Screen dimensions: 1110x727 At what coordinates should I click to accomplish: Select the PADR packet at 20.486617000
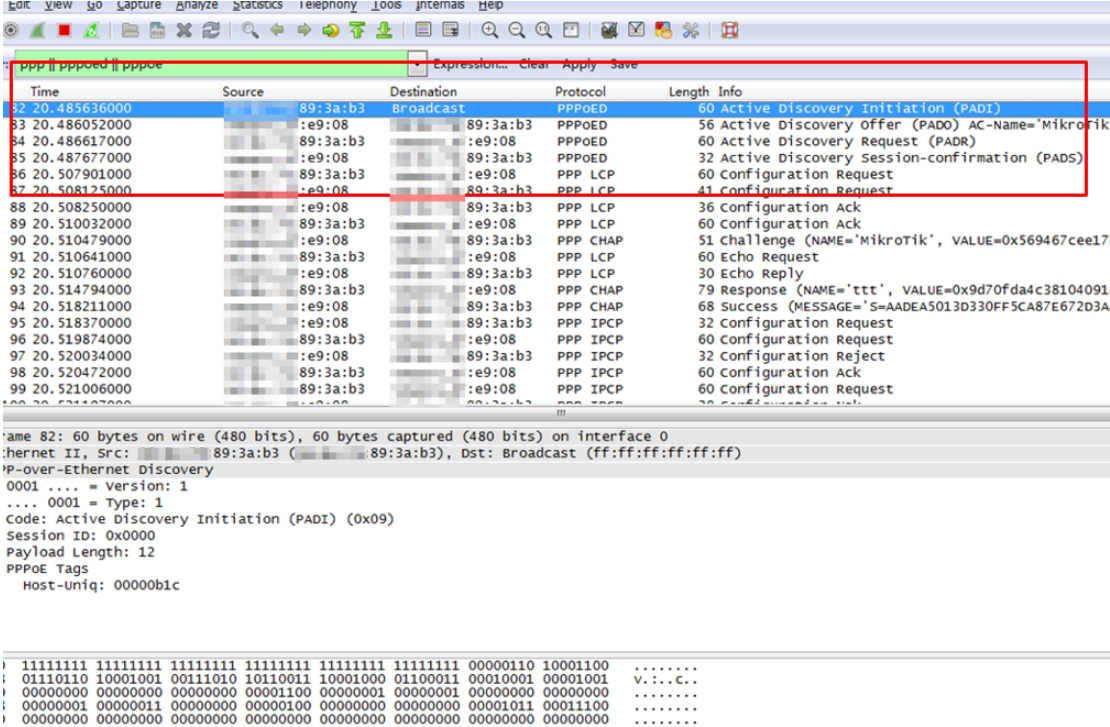point(556,141)
